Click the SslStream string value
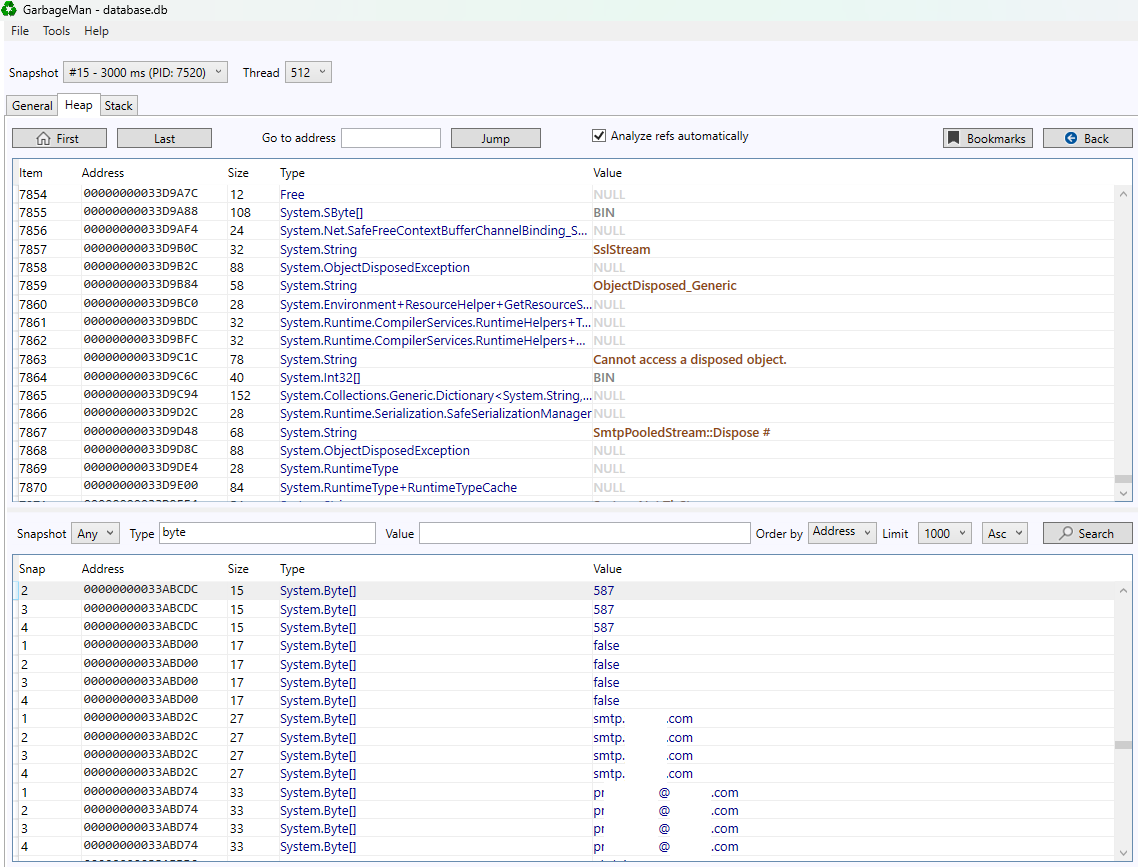Screen dimensions: 1138x867 621,250
